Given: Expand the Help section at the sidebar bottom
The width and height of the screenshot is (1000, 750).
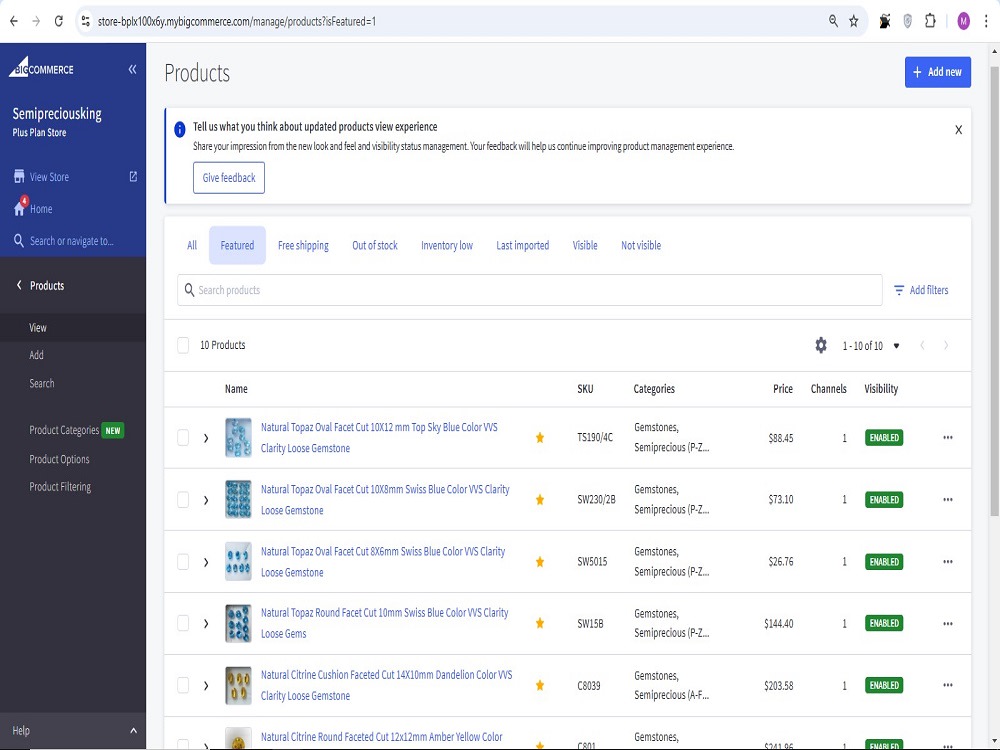Looking at the screenshot, I should pyautogui.click(x=73, y=730).
